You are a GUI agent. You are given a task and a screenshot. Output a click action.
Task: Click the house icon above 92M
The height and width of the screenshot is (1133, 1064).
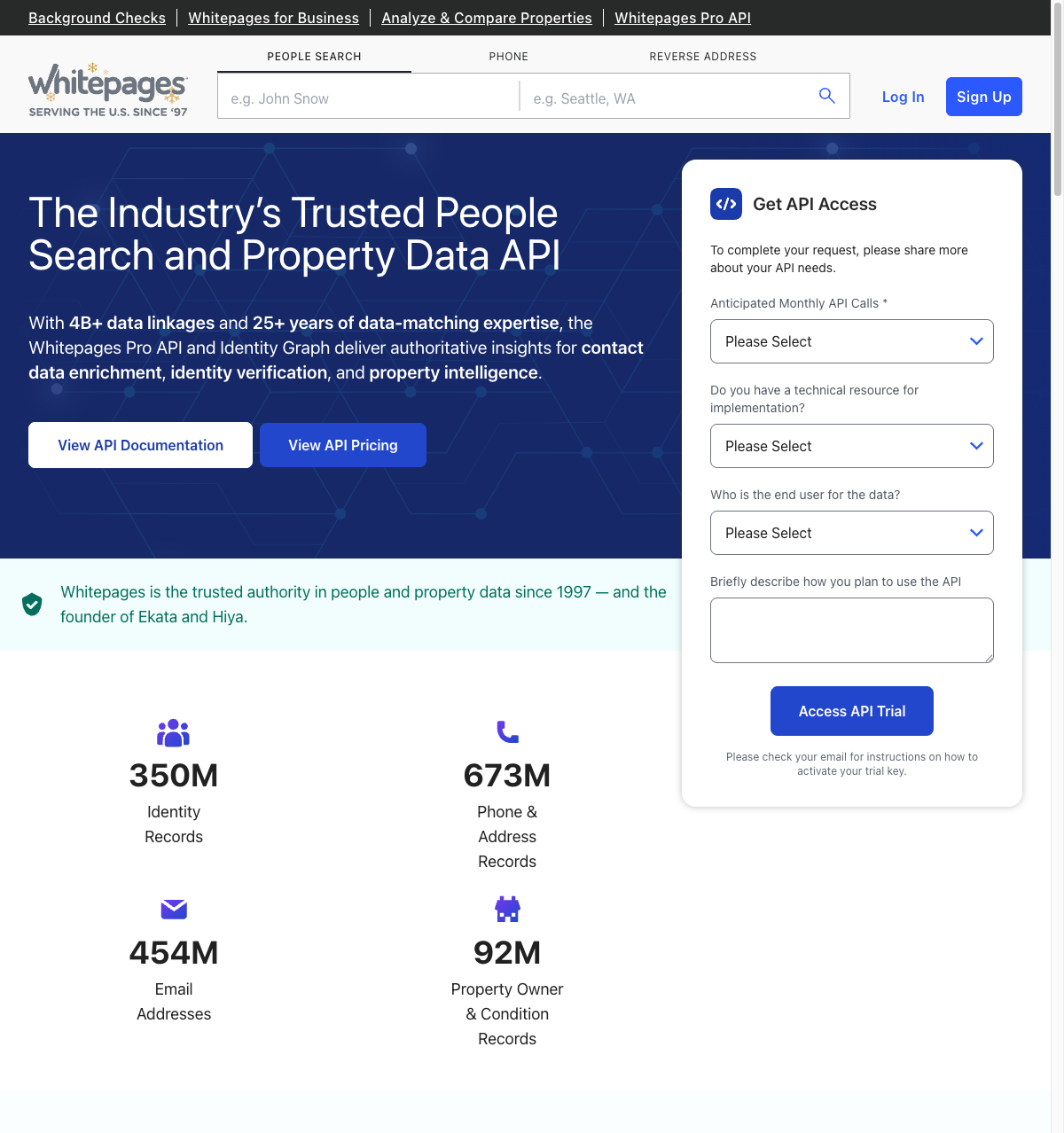(x=507, y=909)
